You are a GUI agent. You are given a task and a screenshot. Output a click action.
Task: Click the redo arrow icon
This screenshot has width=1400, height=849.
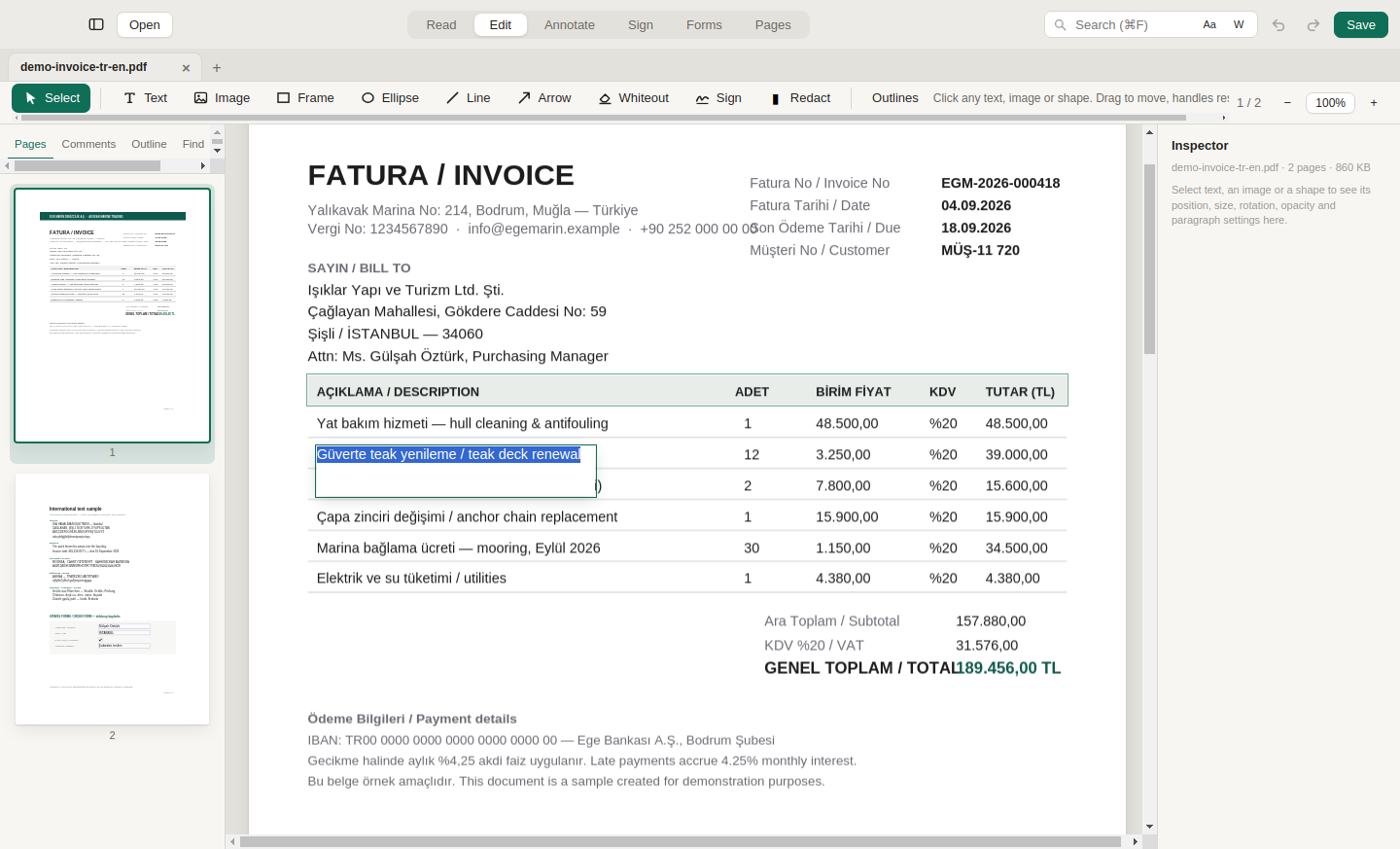(x=1313, y=25)
